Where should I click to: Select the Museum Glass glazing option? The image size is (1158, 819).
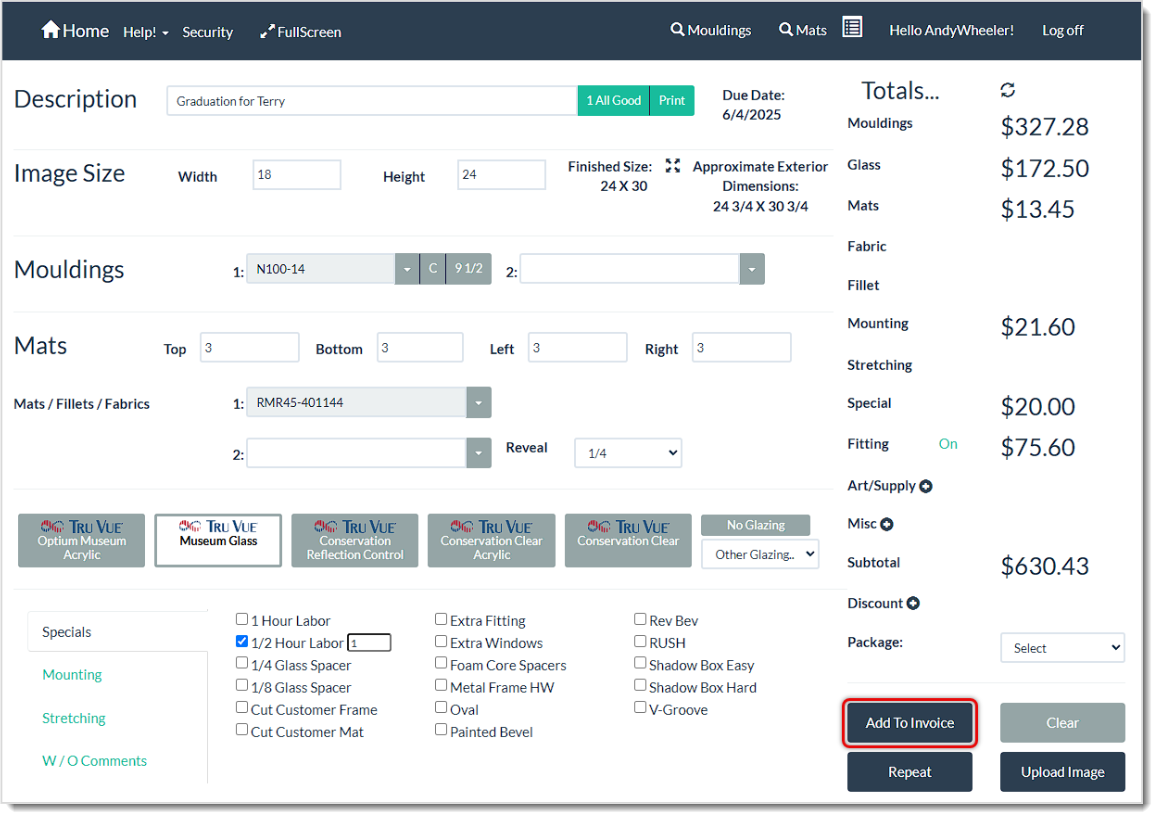coord(218,540)
